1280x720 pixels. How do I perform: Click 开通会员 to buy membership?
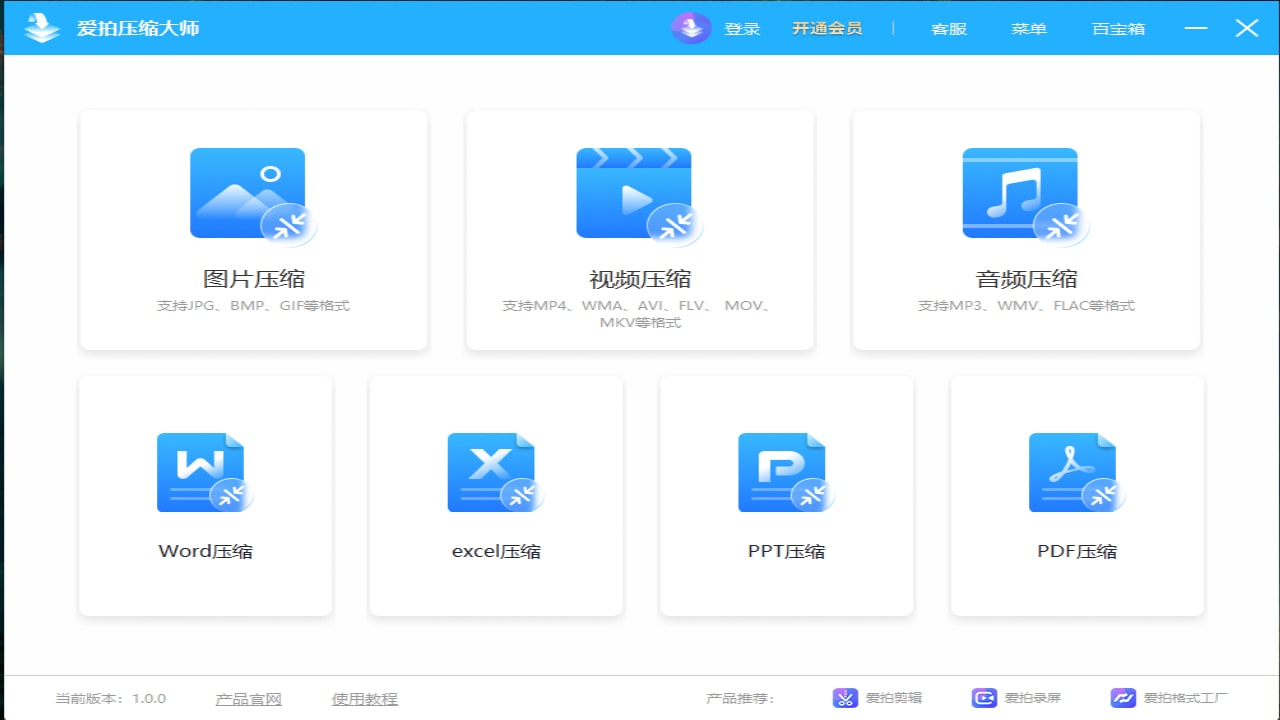827,29
